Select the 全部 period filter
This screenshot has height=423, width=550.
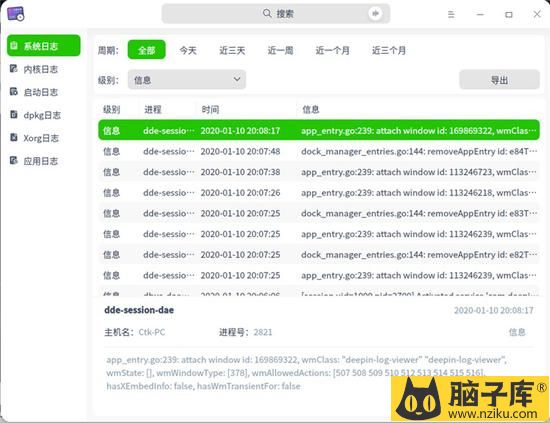147,50
